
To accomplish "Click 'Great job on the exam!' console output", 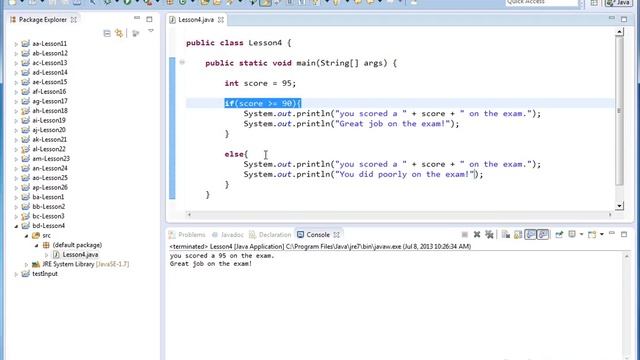I will pyautogui.click(x=211, y=264).
